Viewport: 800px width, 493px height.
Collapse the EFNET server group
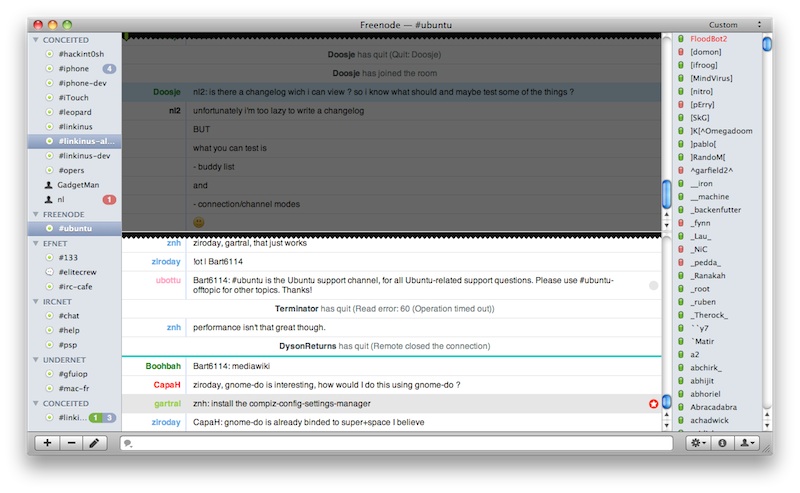pyautogui.click(x=36, y=243)
